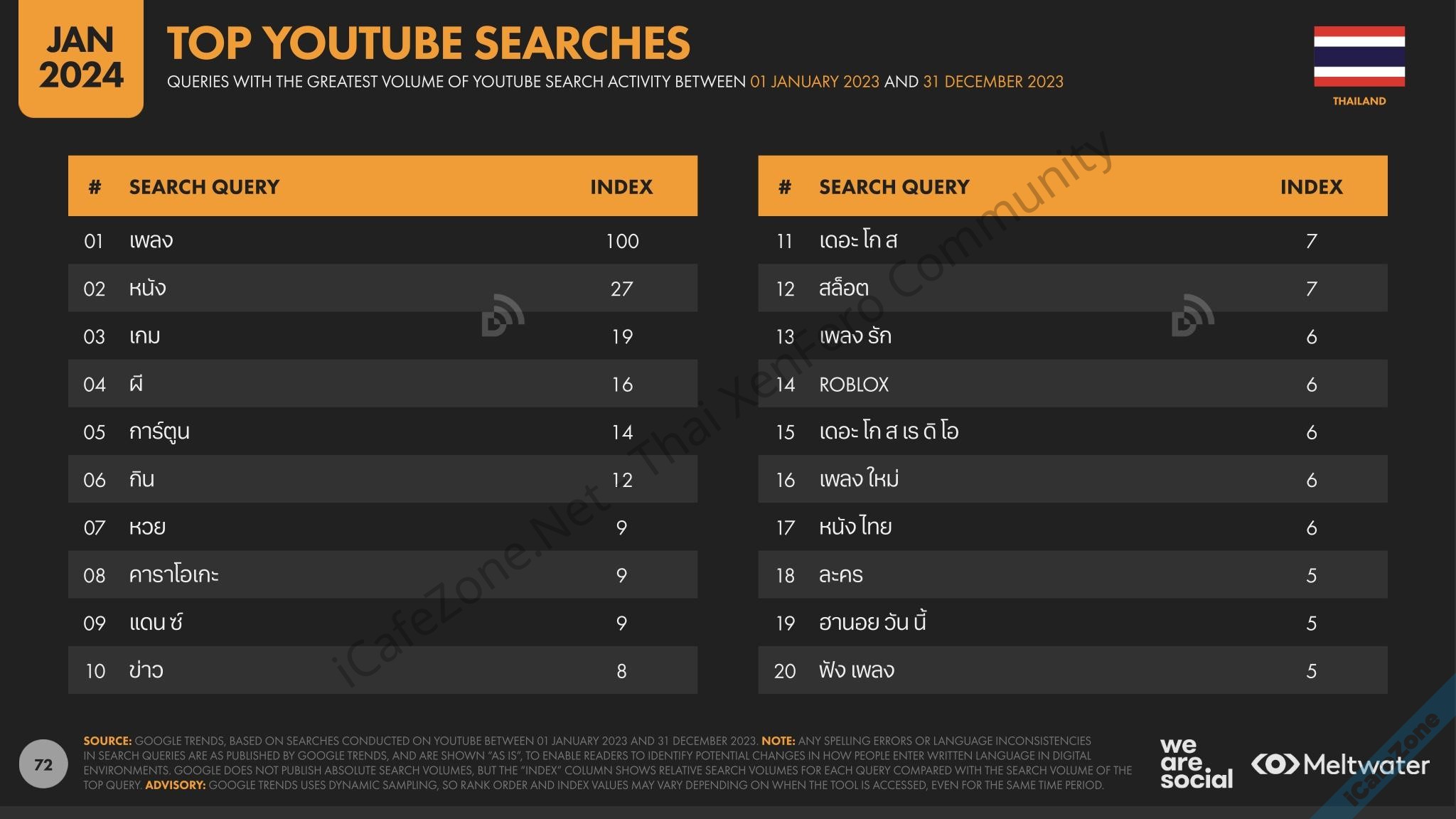Click the left table SEARCH QUERY header
Image resolution: width=1456 pixels, height=819 pixels.
[204, 187]
